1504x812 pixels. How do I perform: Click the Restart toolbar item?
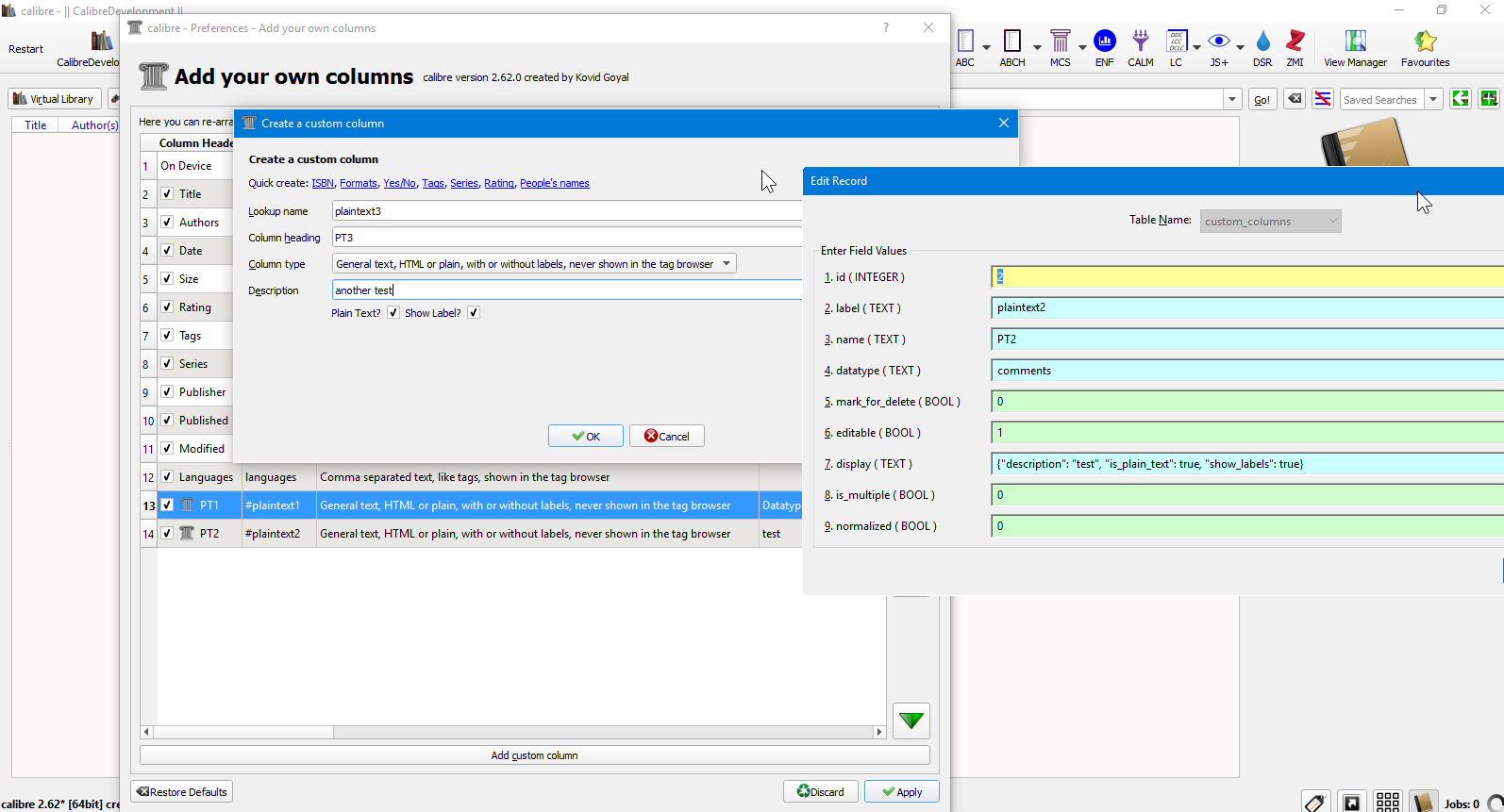click(x=25, y=49)
